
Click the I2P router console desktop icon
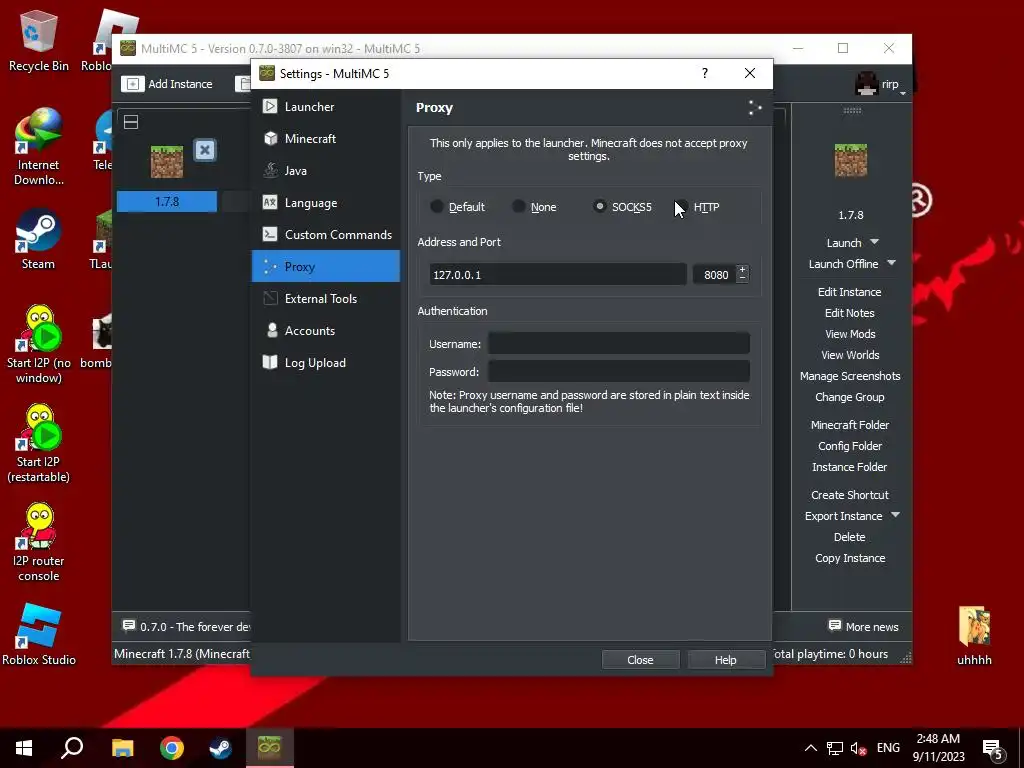[x=39, y=542]
